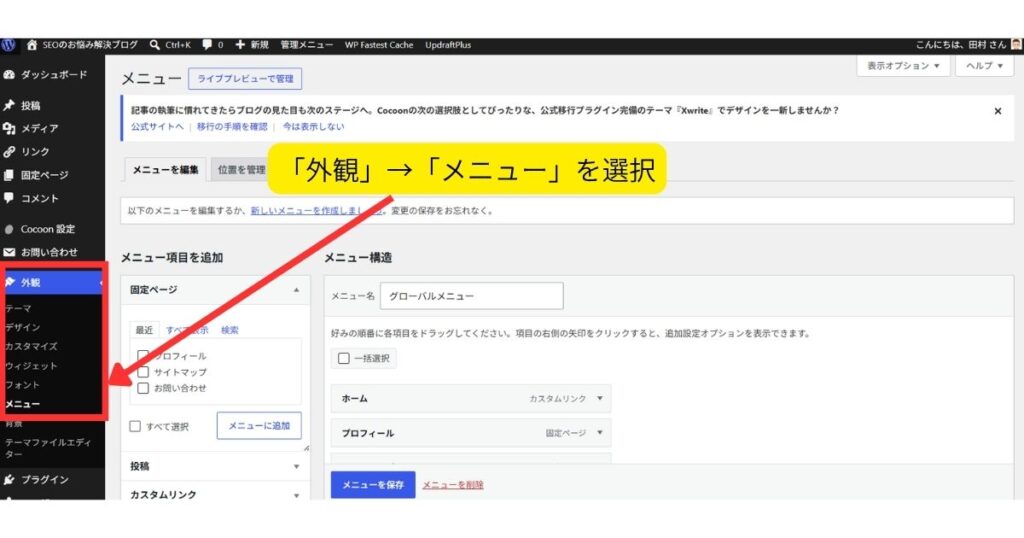Open site home icon in admin bar

pyautogui.click(x=32, y=45)
